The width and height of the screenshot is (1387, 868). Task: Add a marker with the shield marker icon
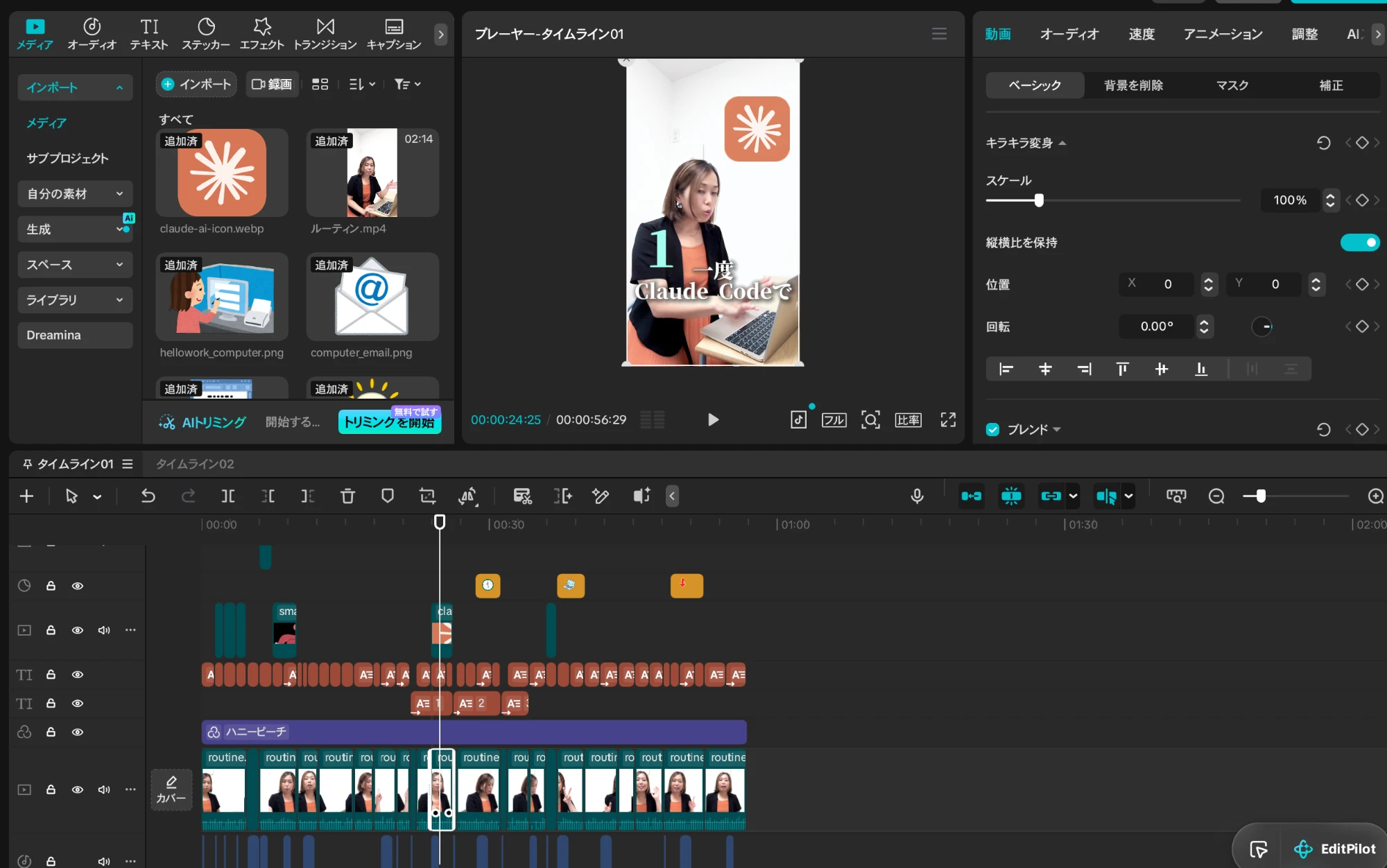[388, 496]
